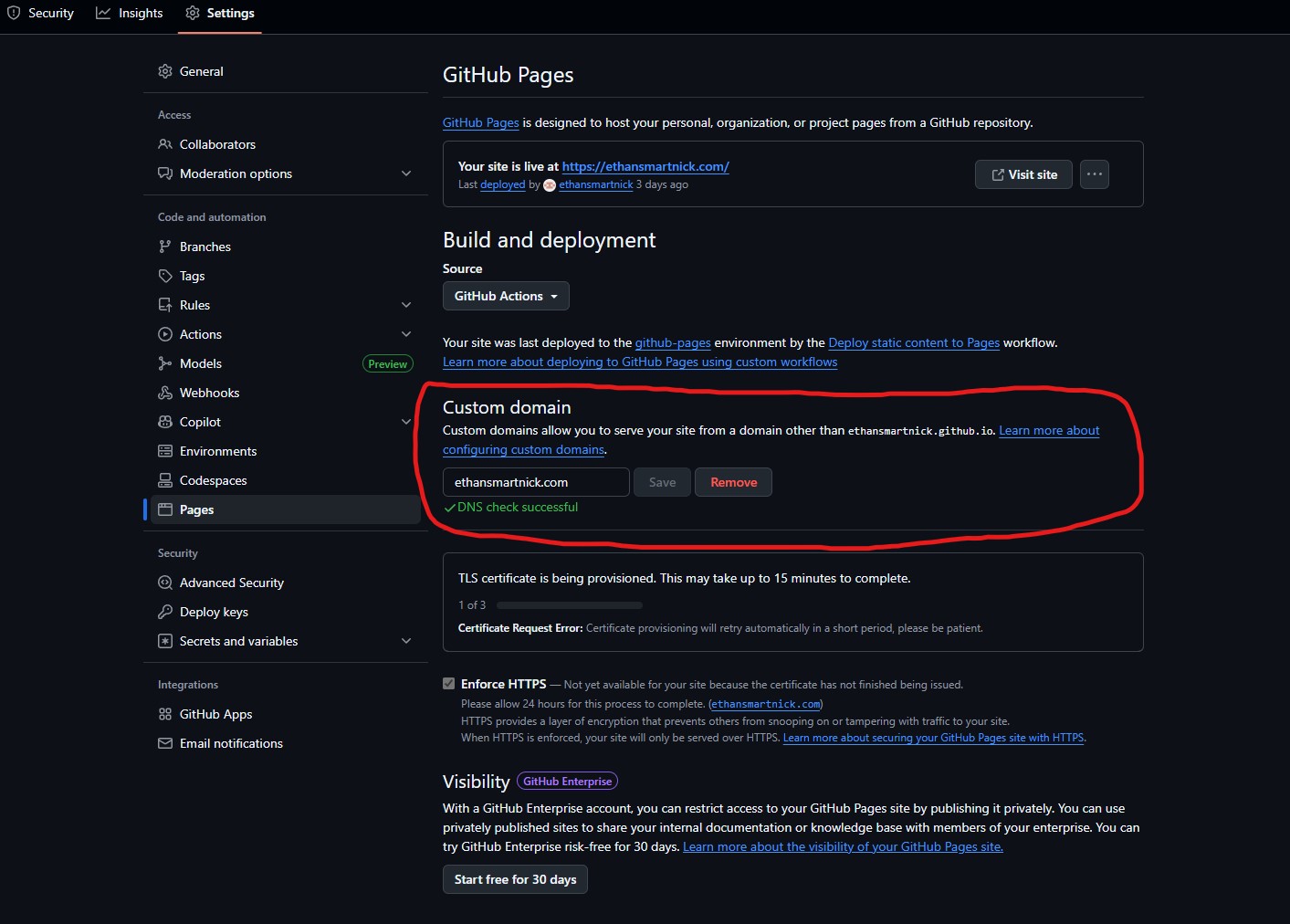This screenshot has width=1290, height=924.
Task: Click the Moderation options comment icon
Action: (165, 173)
